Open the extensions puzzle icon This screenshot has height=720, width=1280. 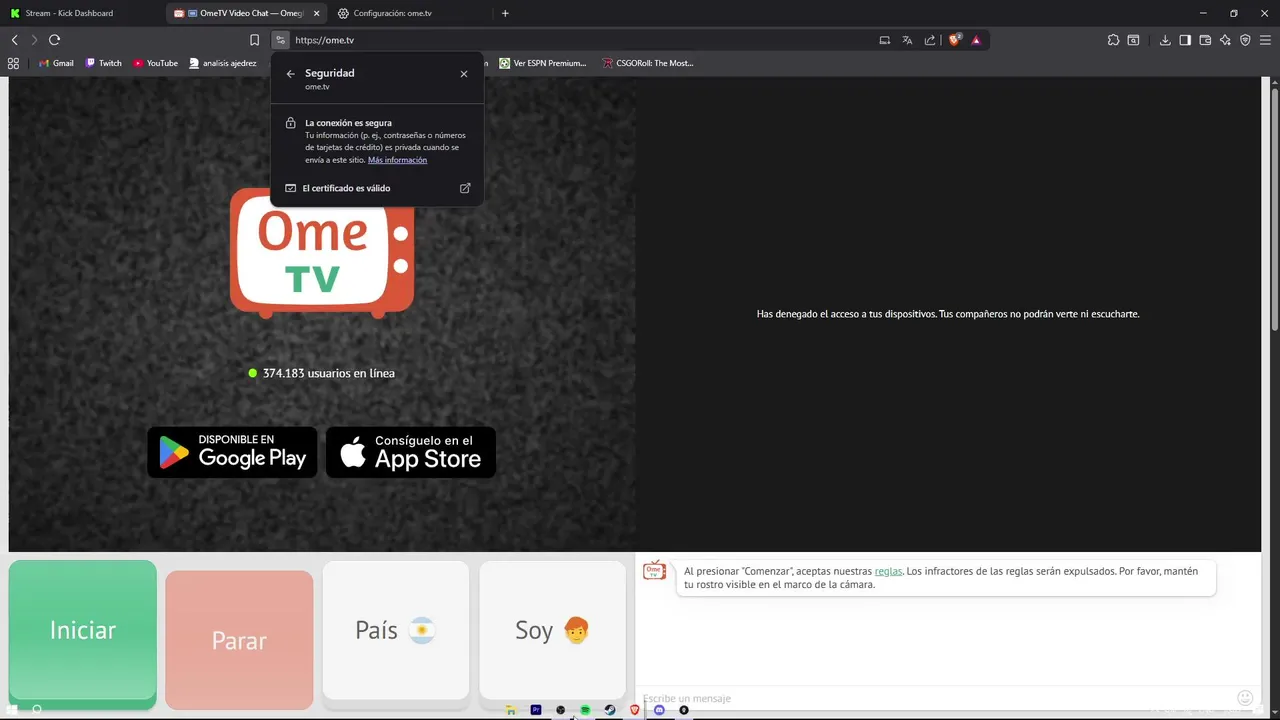[x=1113, y=40]
